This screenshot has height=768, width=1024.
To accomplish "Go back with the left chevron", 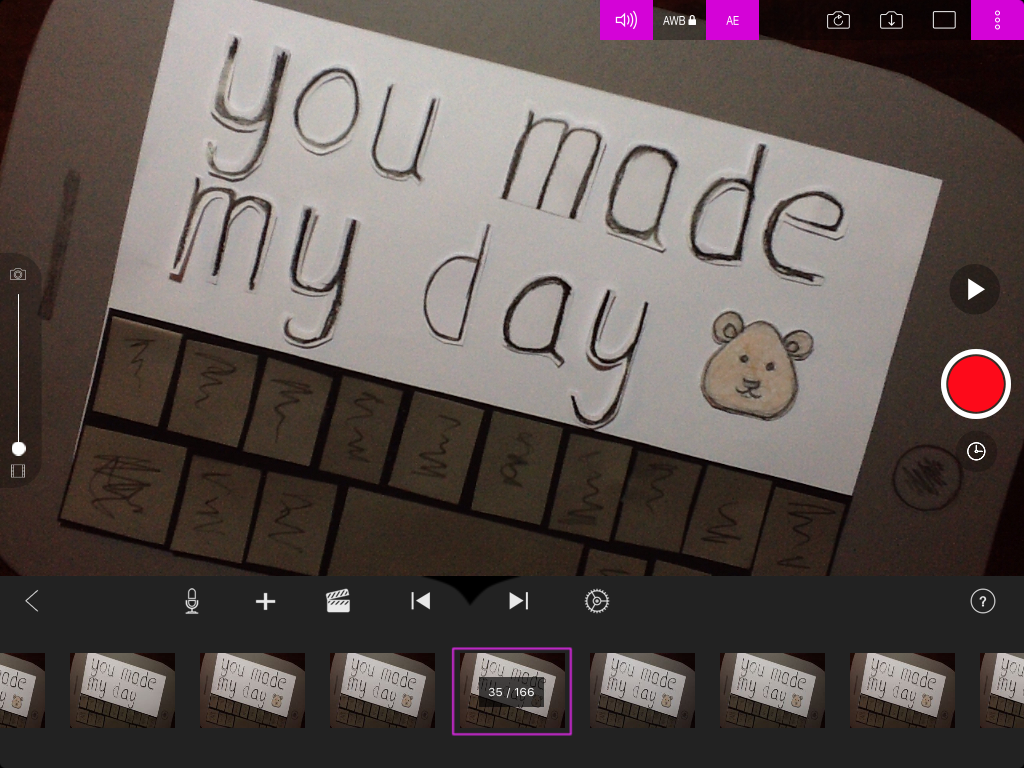I will (32, 601).
